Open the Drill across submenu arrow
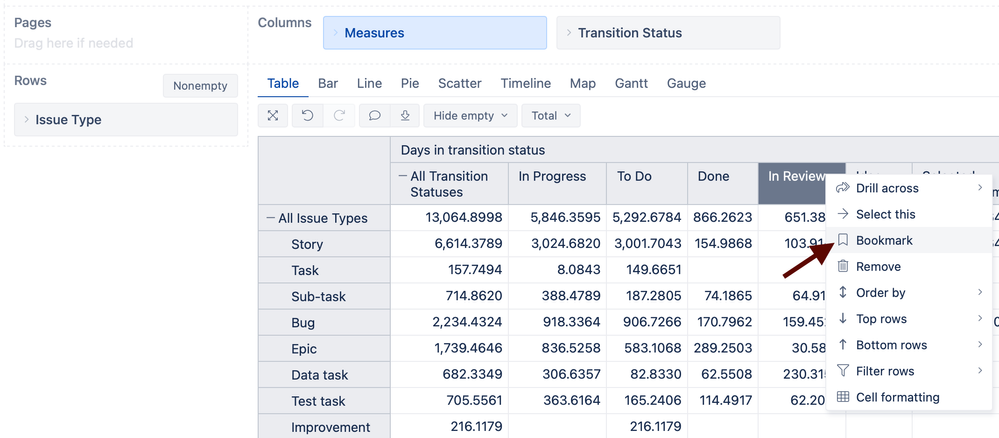Screen dimensions: 999x438 [981, 187]
